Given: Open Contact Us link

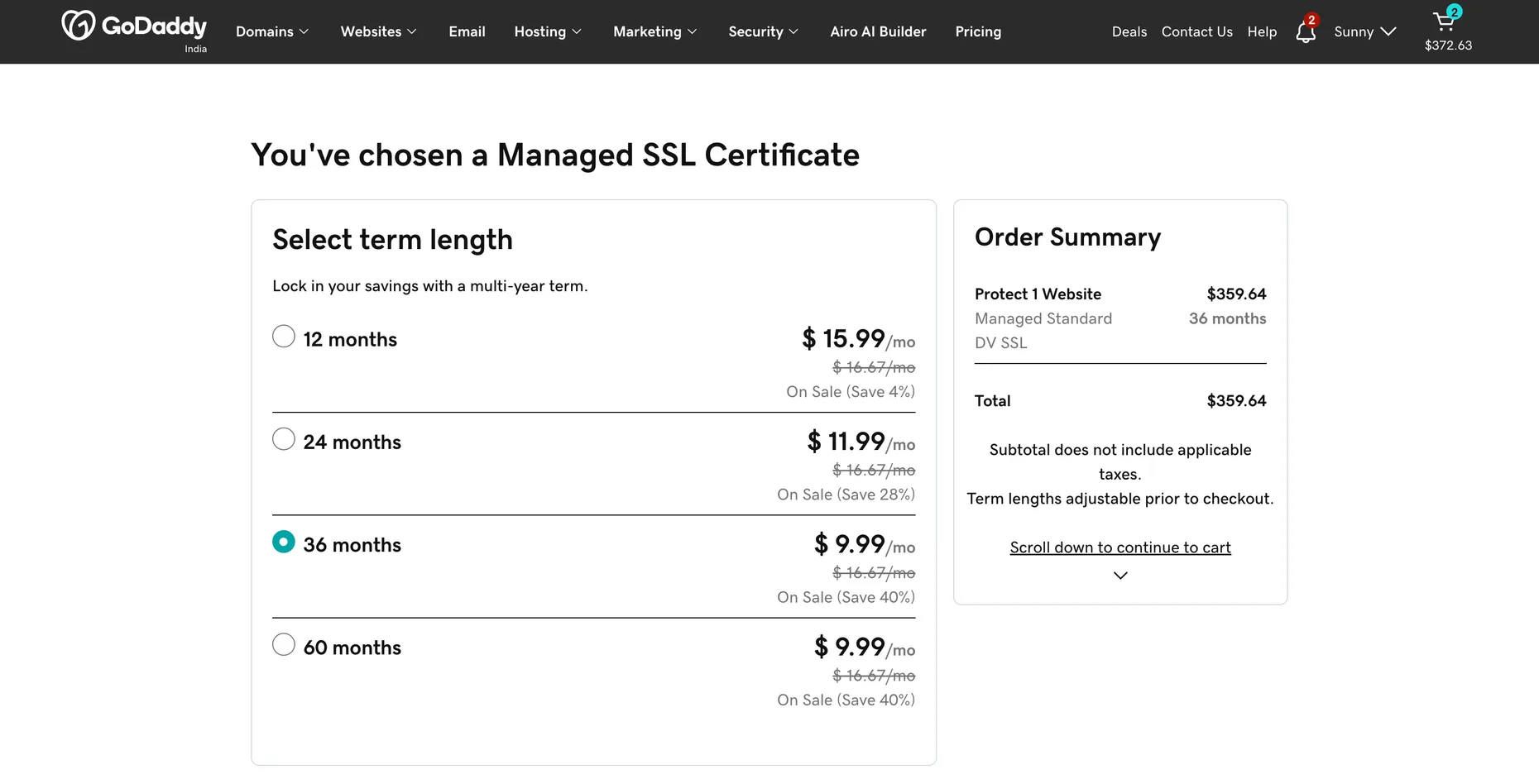Looking at the screenshot, I should 1197,31.
